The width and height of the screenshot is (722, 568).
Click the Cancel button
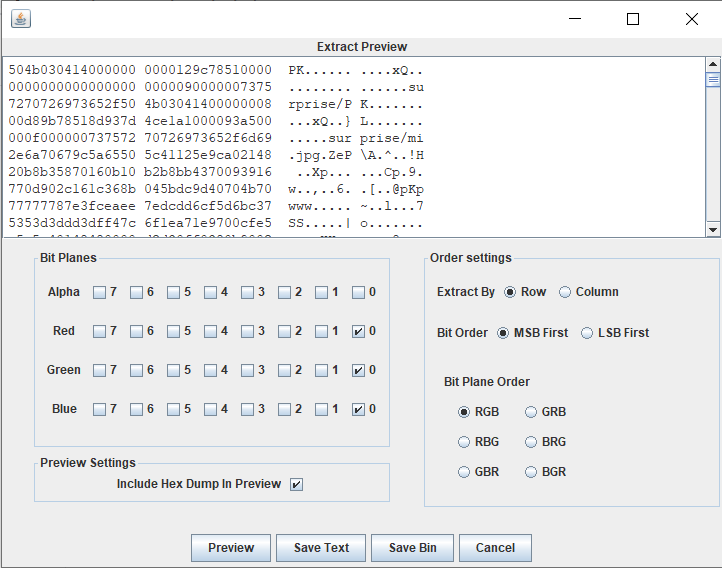[495, 548]
